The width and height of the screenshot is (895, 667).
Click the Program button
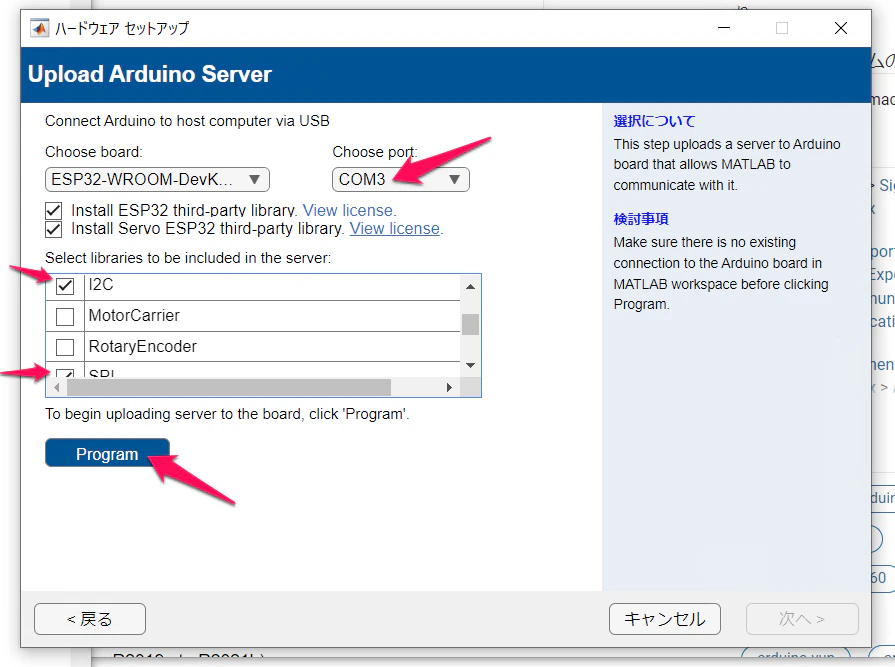point(107,454)
